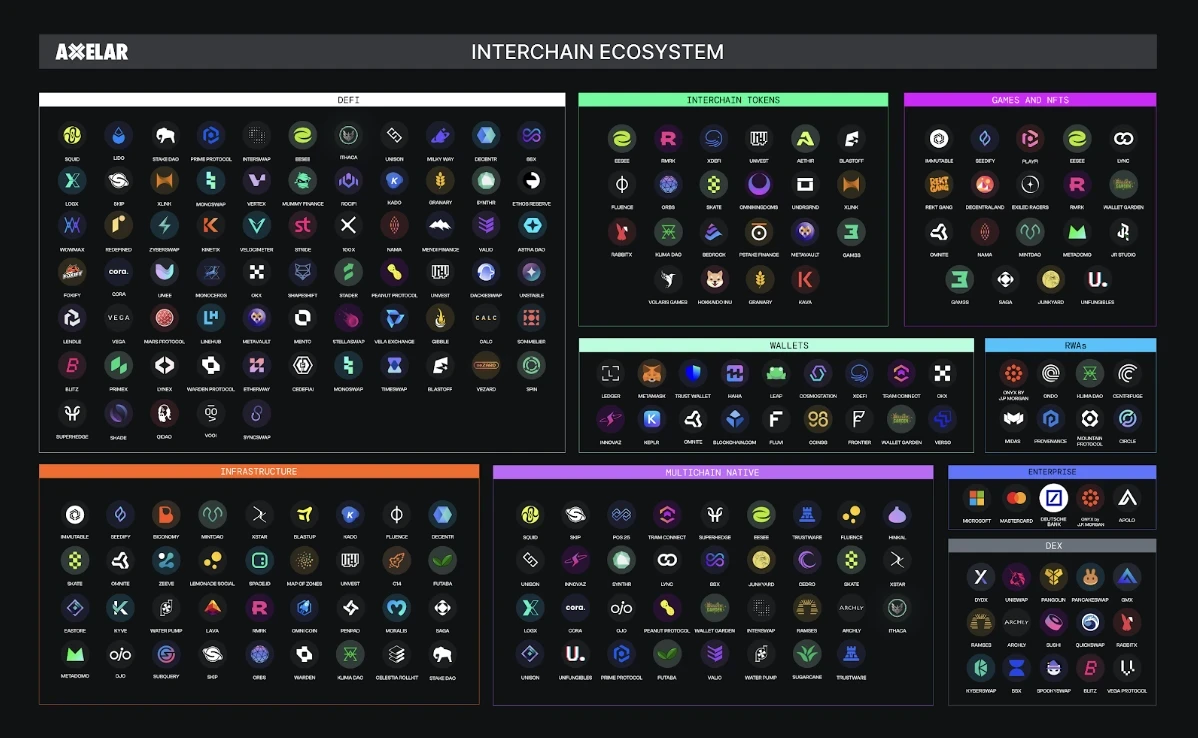Click the Ledger wallet icon
The width and height of the screenshot is (1198, 738).
pyautogui.click(x=610, y=374)
